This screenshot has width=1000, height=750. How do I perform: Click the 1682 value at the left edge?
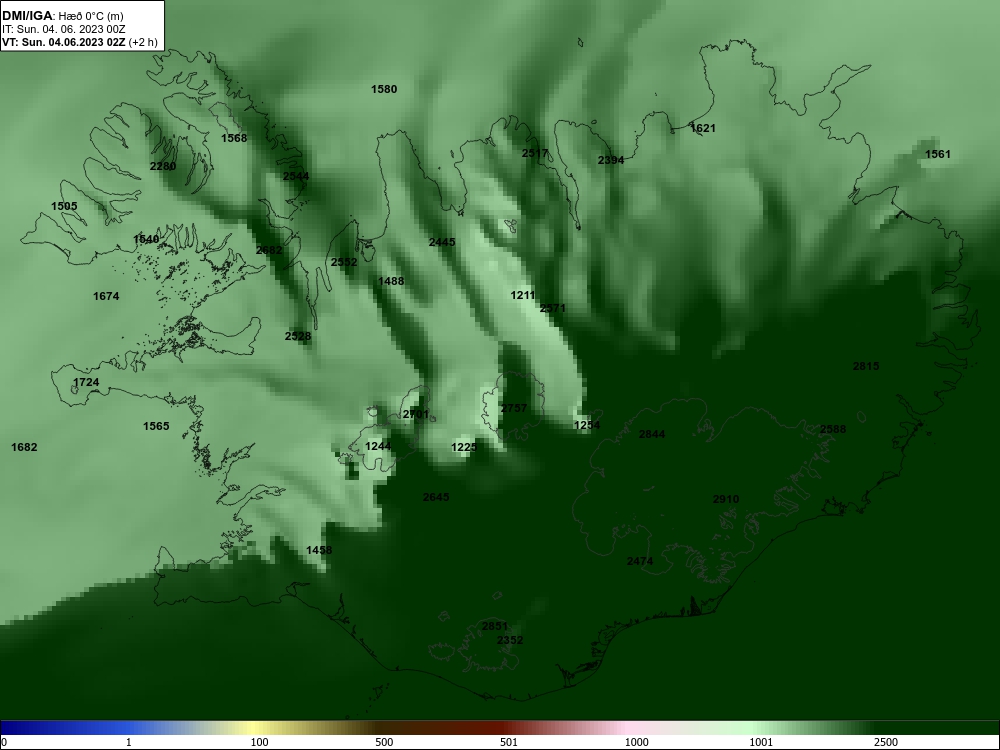[x=24, y=448]
